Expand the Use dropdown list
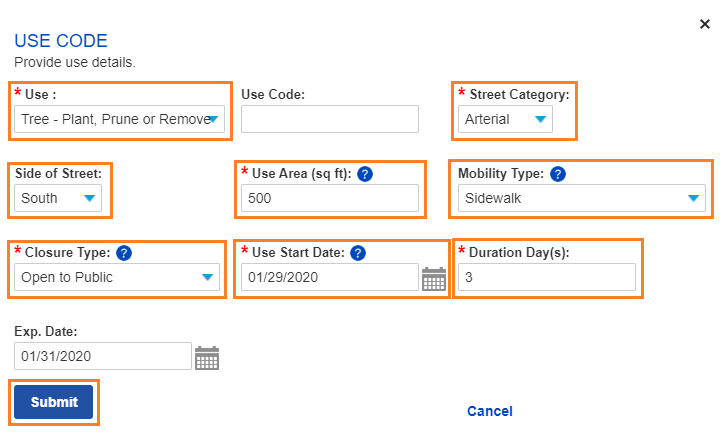728x446 pixels. pos(119,119)
